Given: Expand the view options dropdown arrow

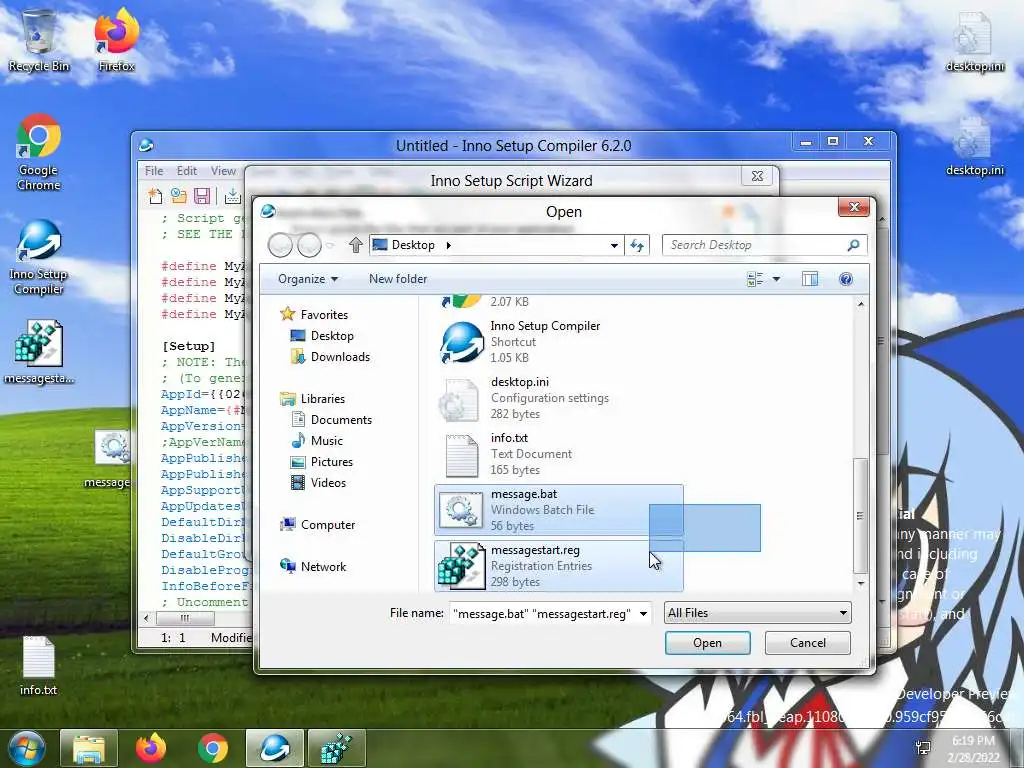Looking at the screenshot, I should [776, 279].
